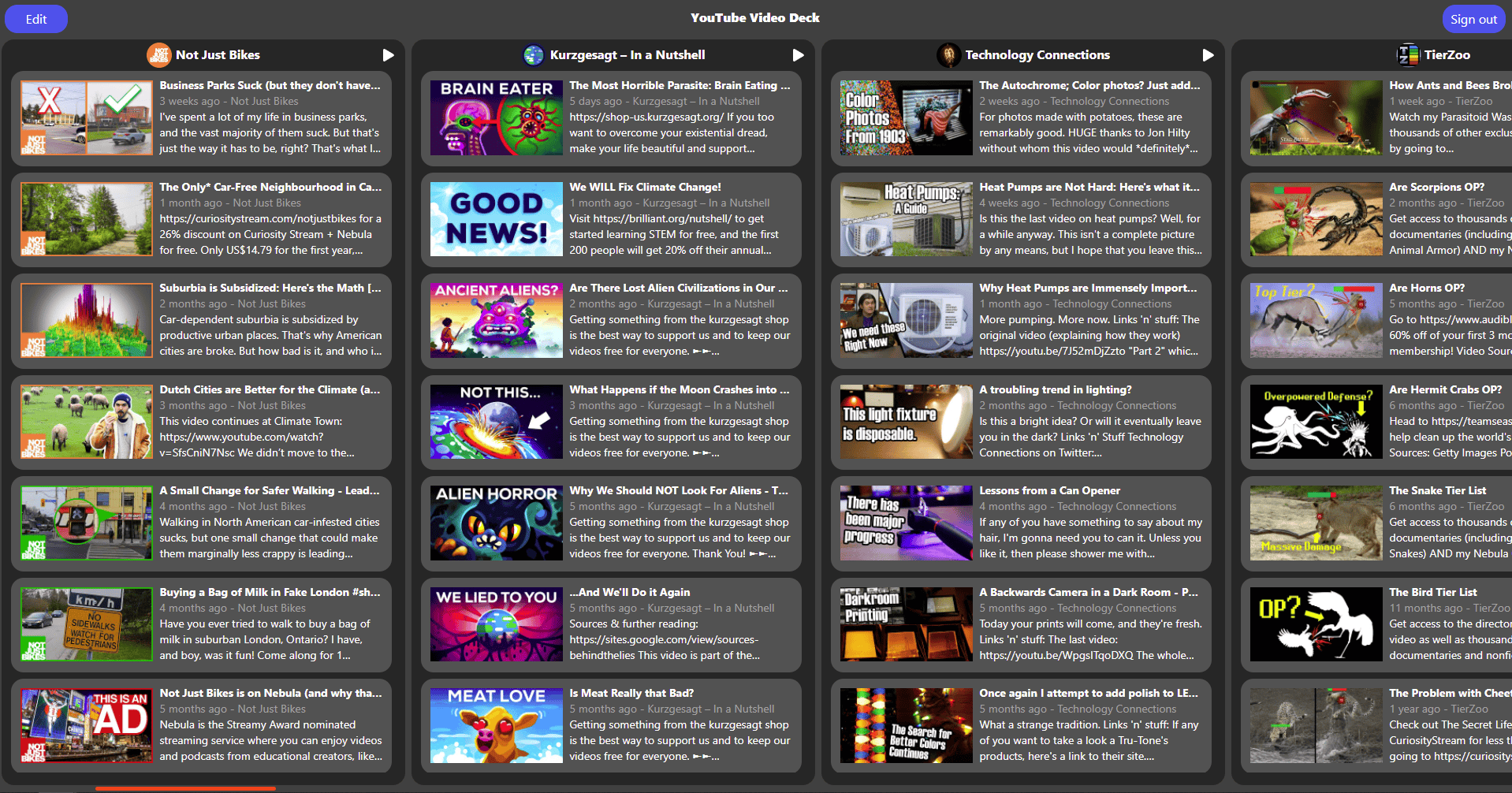
Task: Click 'The Snake Tier List' video title
Action: pos(1437,490)
